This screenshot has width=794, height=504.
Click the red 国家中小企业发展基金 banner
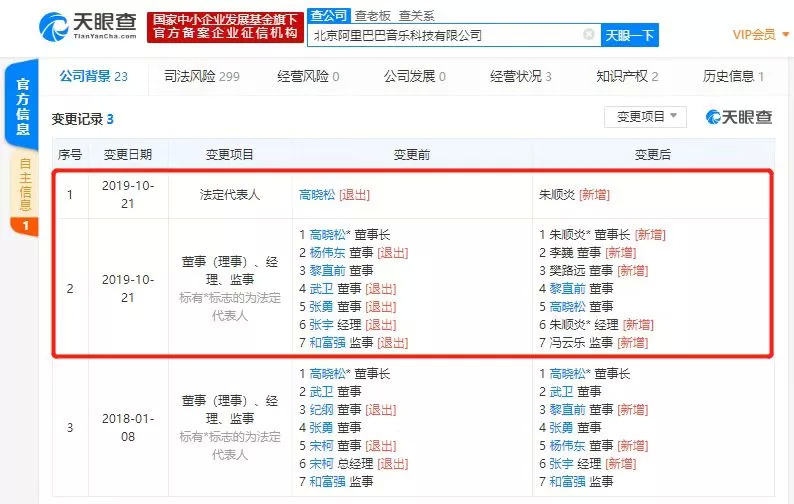click(225, 27)
